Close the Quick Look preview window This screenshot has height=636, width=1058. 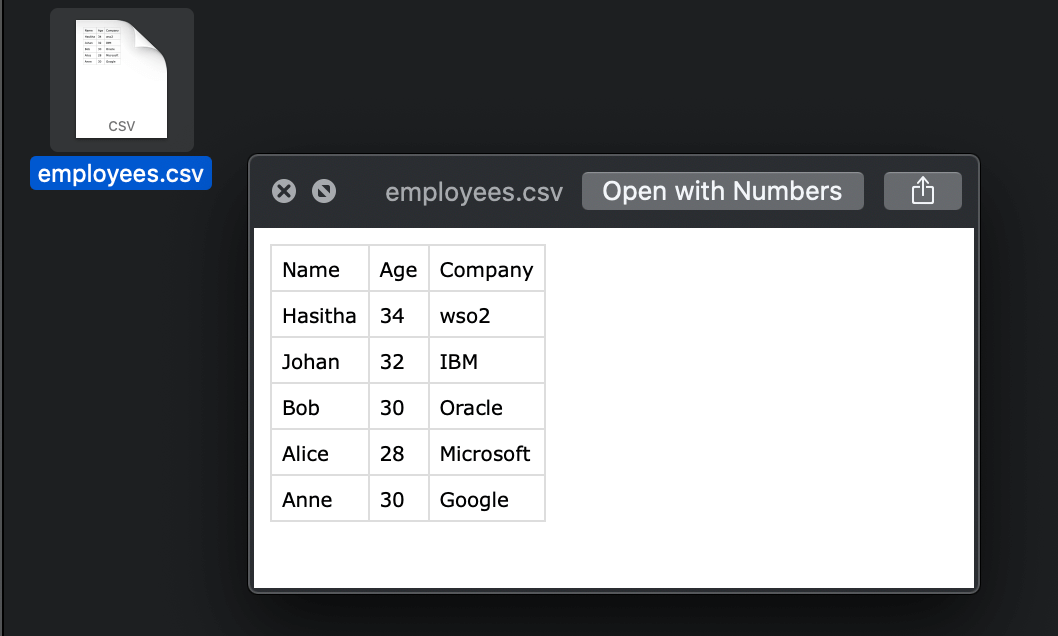click(284, 192)
